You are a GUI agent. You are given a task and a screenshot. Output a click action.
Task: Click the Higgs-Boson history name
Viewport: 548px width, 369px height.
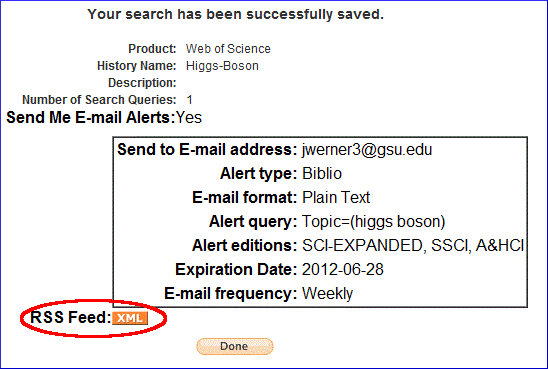[x=222, y=66]
